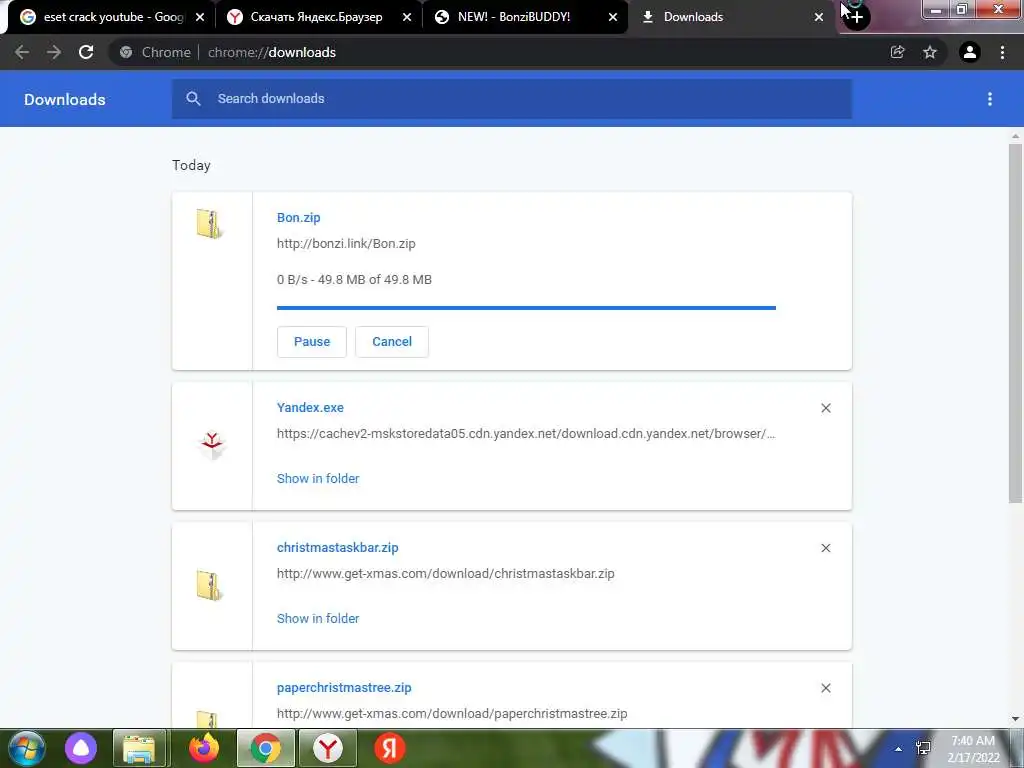1024x768 pixels.
Task: Open the Downloads page more actions menu
Action: click(x=990, y=99)
